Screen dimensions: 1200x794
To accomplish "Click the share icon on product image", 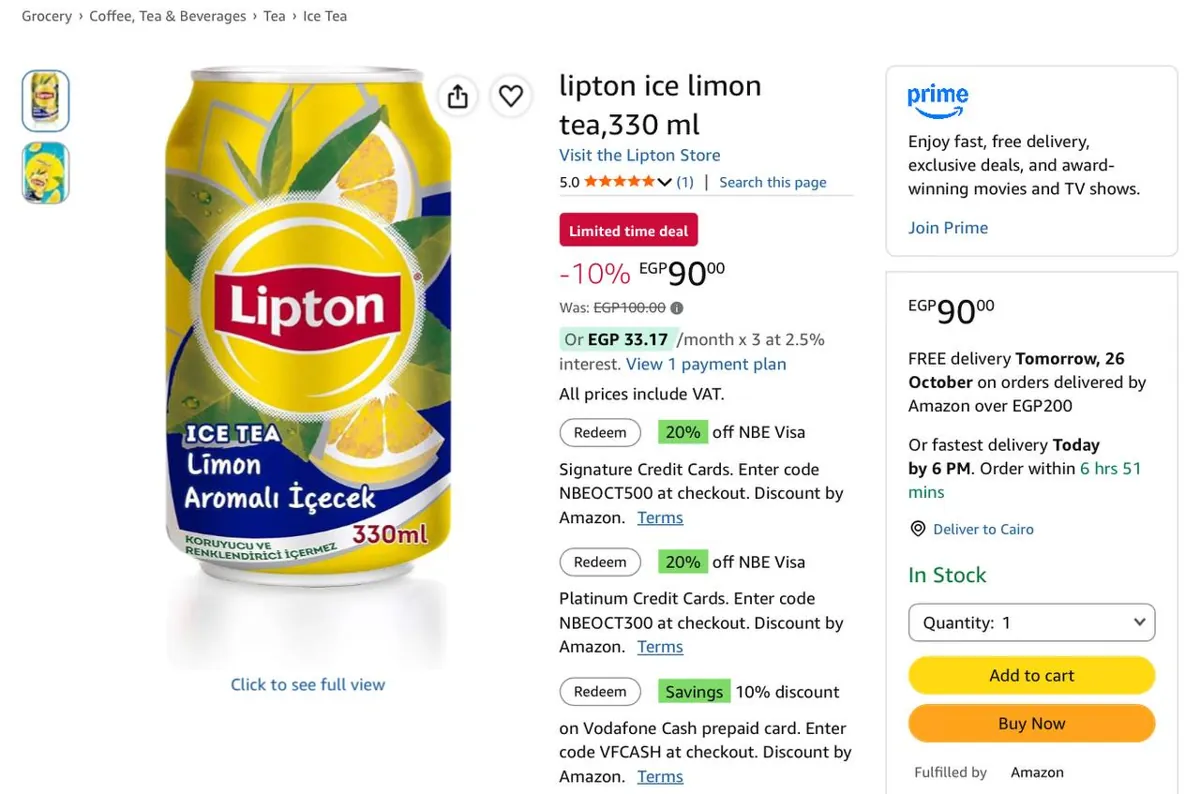I will click(458, 96).
